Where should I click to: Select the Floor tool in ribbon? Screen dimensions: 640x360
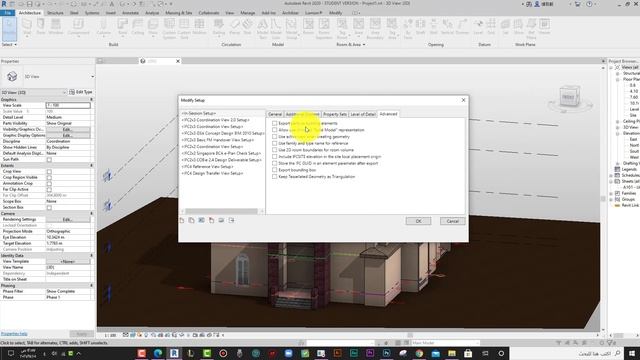tap(153, 27)
